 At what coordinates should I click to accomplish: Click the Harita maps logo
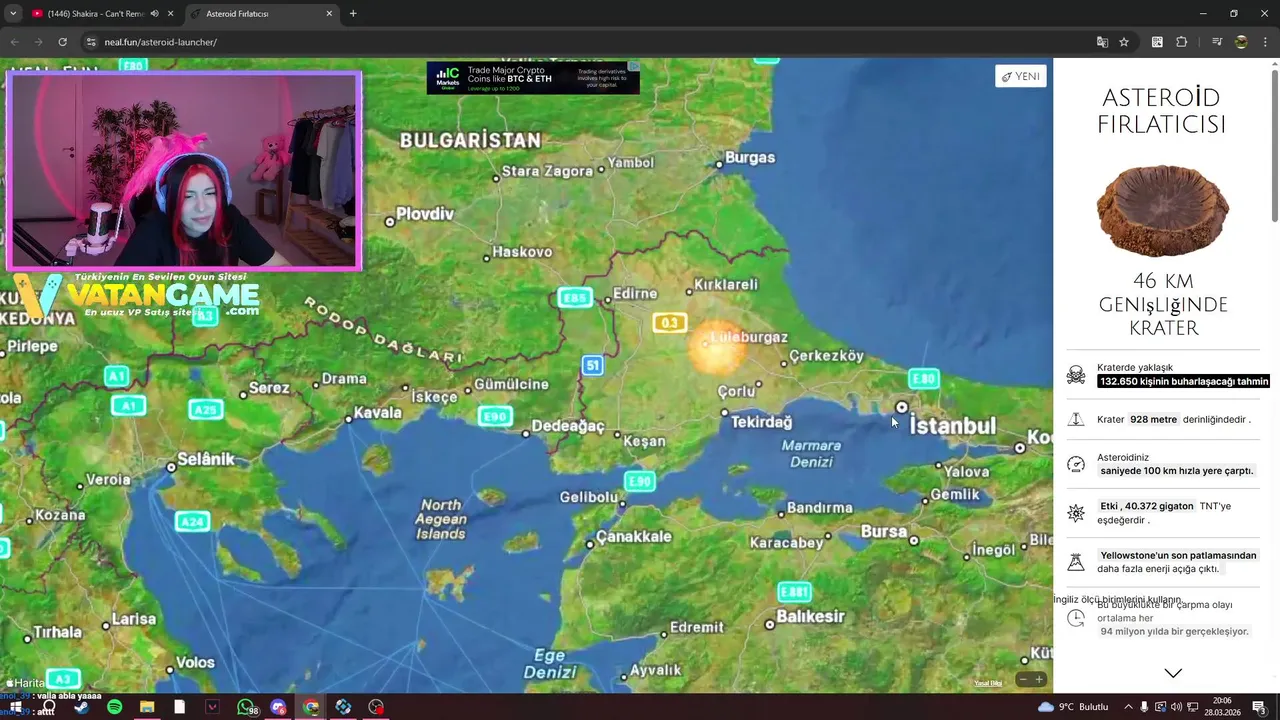tap(26, 683)
